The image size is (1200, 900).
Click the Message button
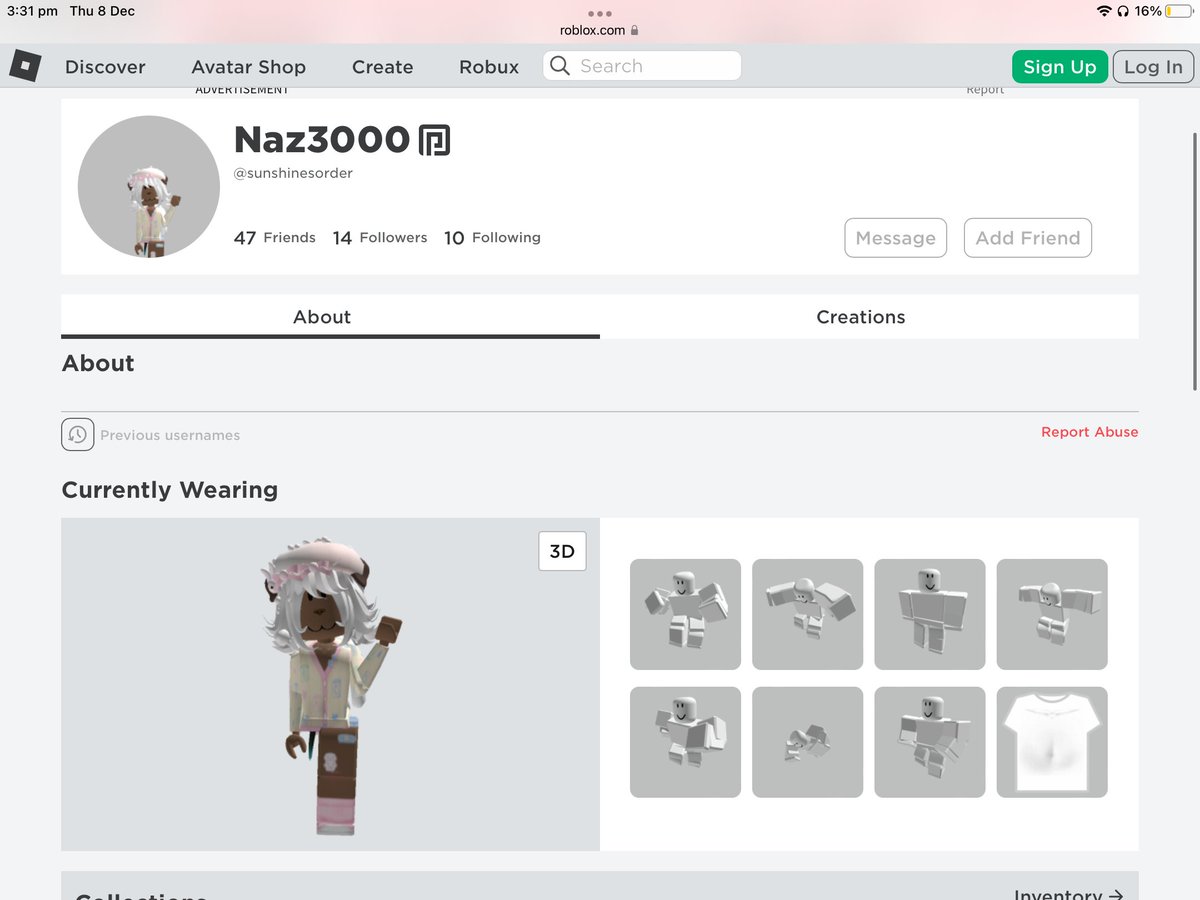tap(896, 238)
